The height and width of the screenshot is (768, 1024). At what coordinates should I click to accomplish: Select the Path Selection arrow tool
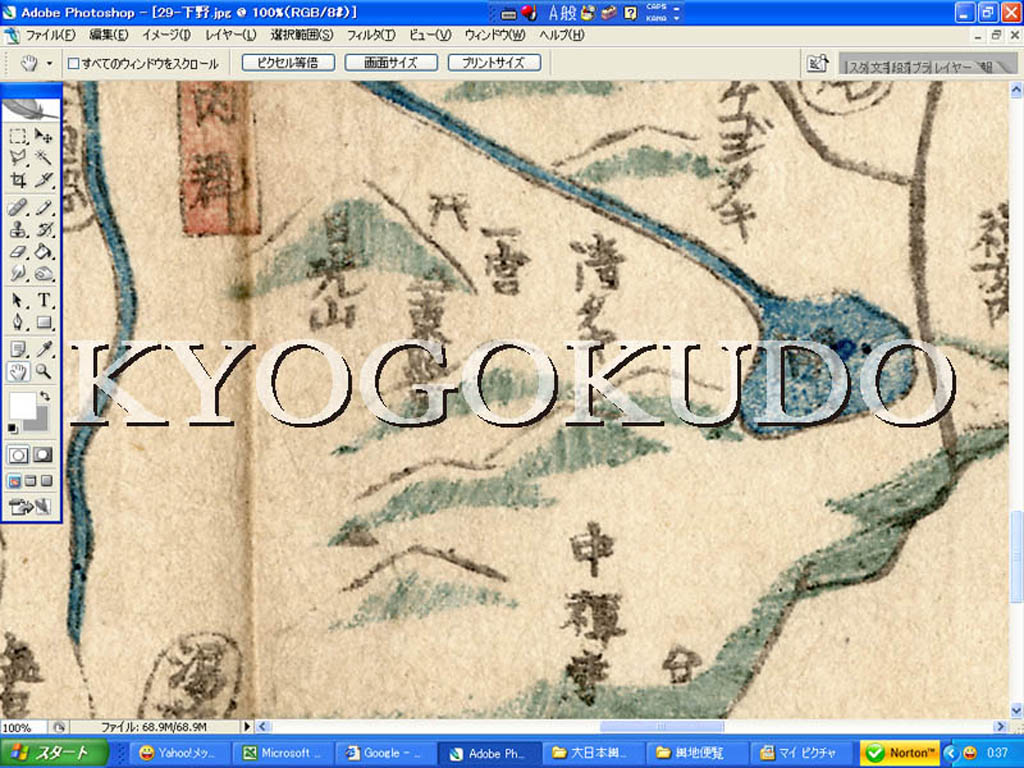18,300
